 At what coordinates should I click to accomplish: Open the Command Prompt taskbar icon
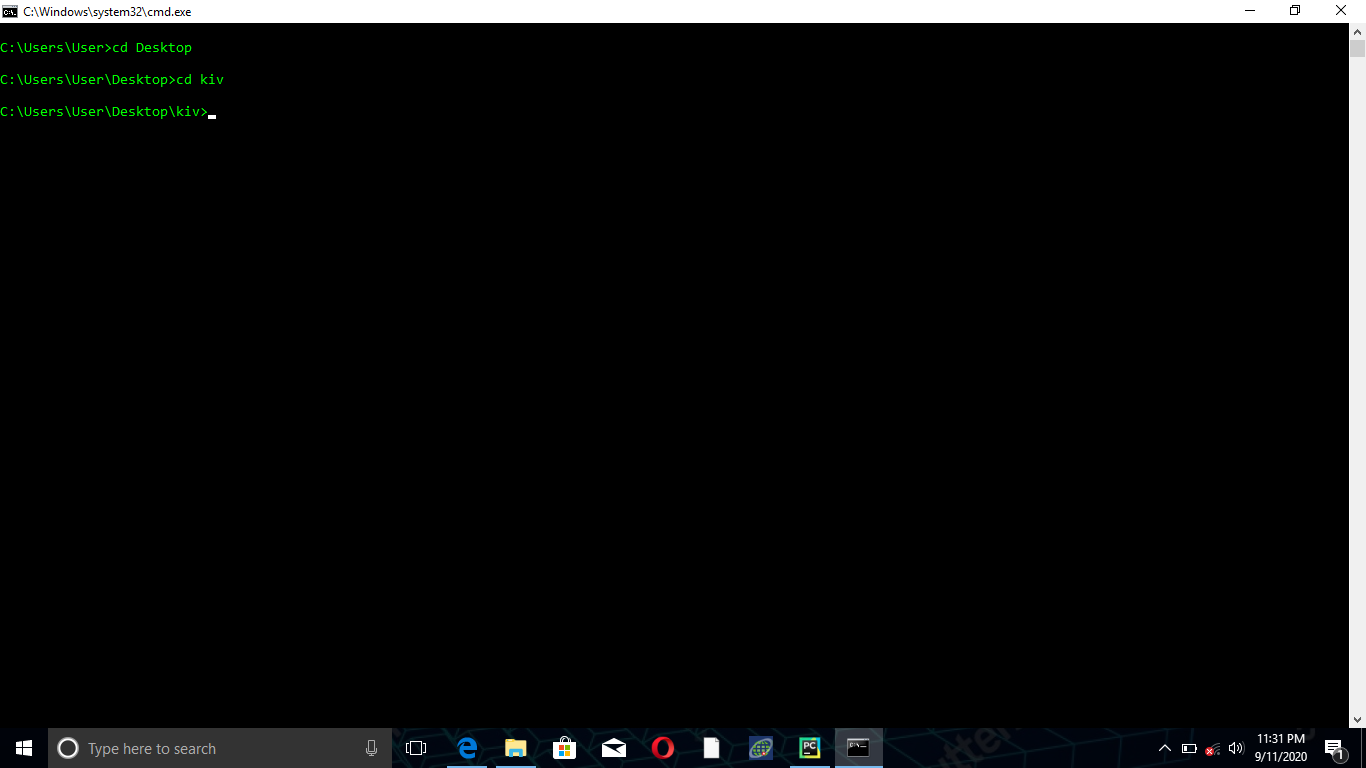coord(858,747)
